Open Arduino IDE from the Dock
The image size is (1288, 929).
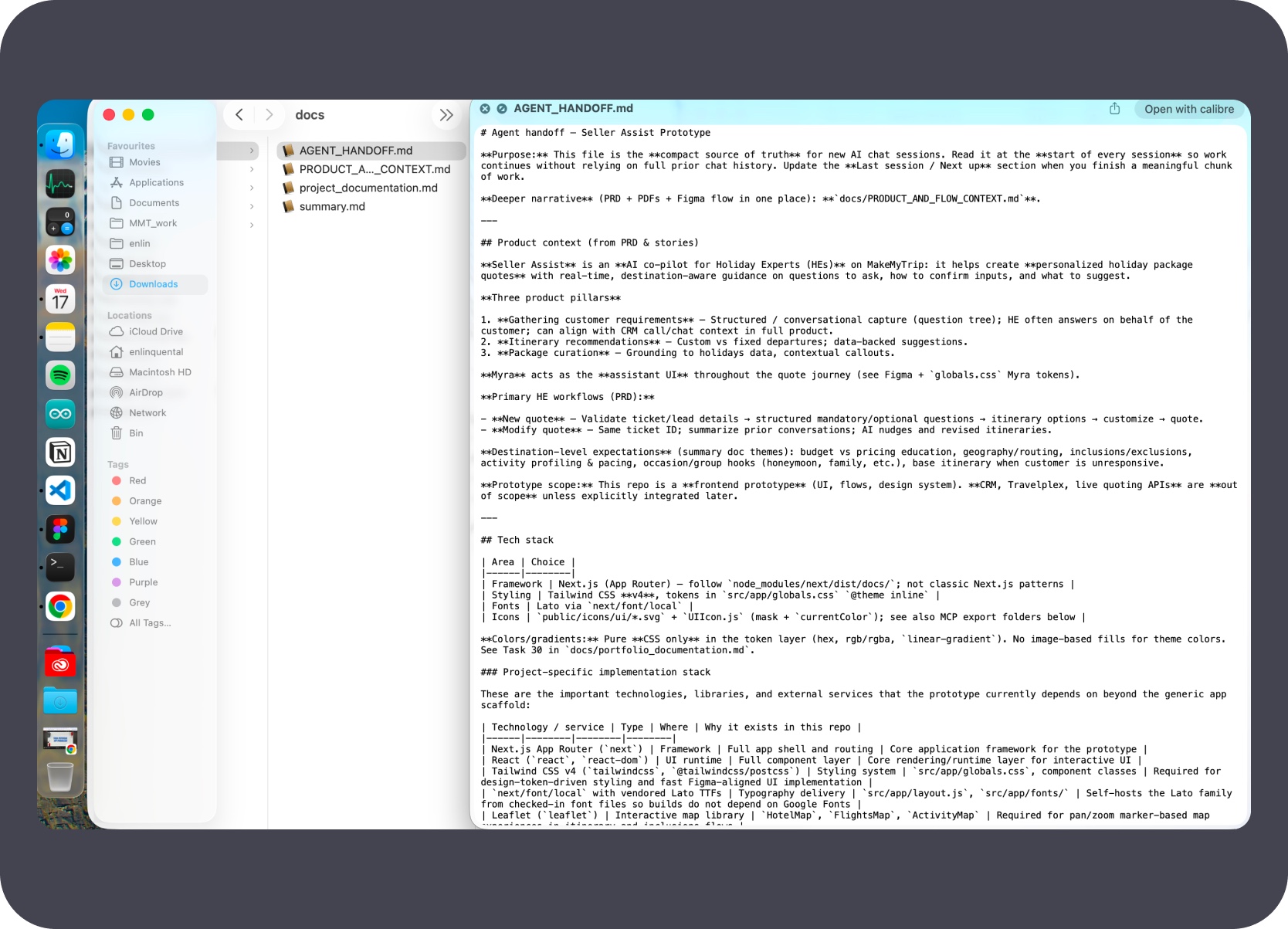click(x=60, y=414)
